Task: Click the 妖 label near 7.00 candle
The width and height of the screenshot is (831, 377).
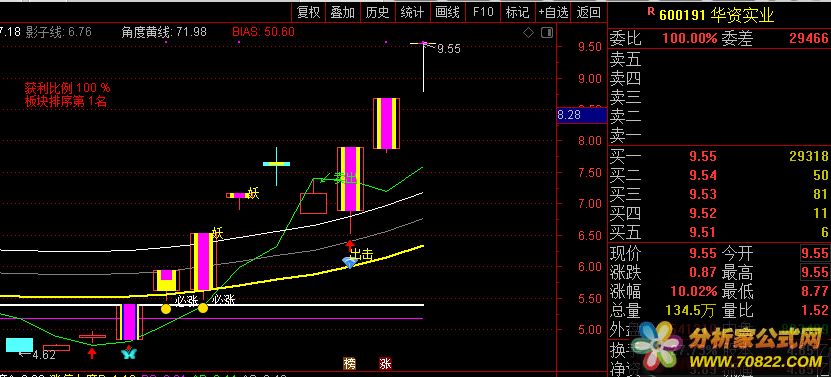Action: tap(253, 194)
